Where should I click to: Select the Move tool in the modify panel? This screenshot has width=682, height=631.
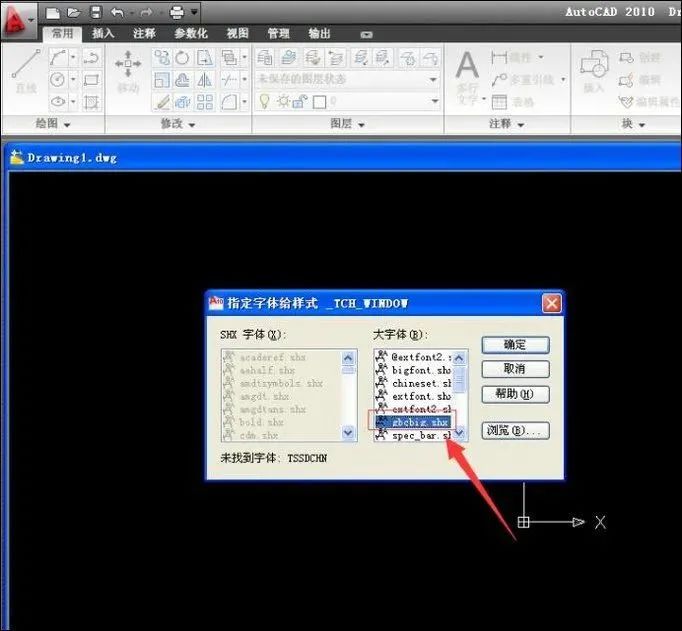point(128,71)
